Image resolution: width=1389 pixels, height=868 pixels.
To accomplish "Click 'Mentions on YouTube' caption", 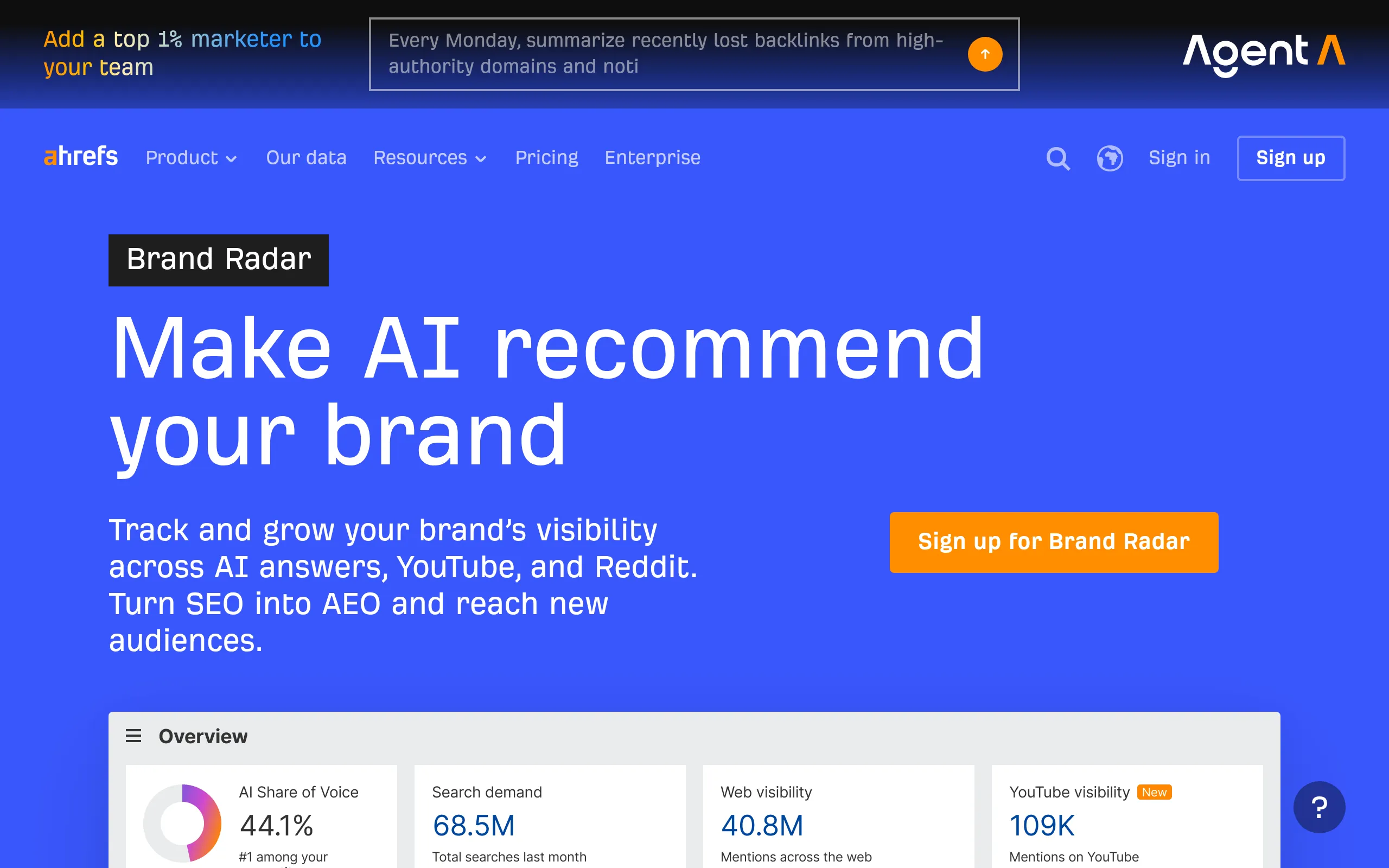I will pyautogui.click(x=1073, y=857).
